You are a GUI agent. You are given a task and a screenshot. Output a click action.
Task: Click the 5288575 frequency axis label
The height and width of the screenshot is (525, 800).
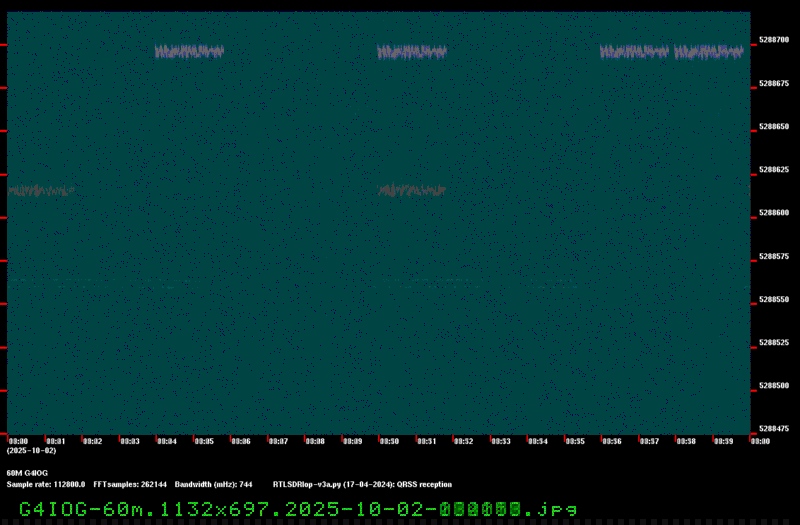pyautogui.click(x=774, y=256)
